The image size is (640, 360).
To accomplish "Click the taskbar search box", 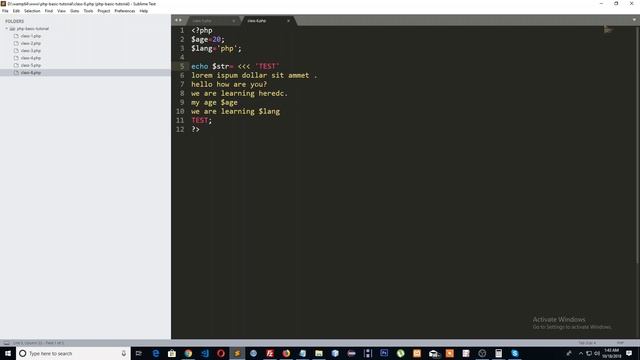I will (73, 353).
